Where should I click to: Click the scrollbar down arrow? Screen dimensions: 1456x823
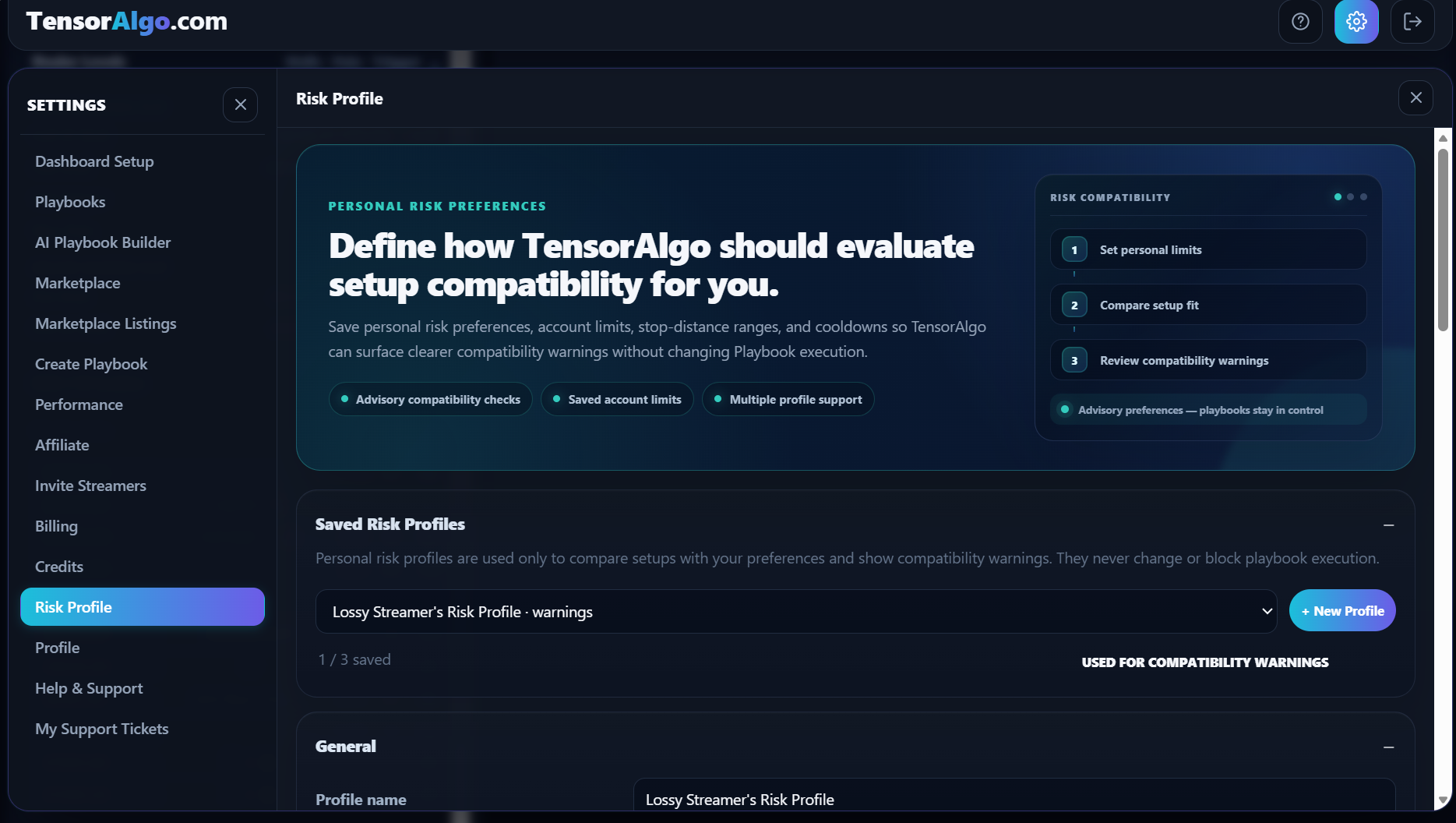click(x=1443, y=800)
